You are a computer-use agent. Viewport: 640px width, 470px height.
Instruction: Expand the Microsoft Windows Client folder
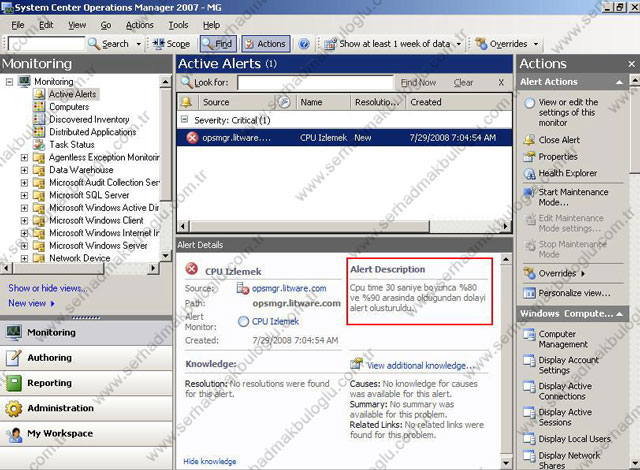tap(24, 221)
